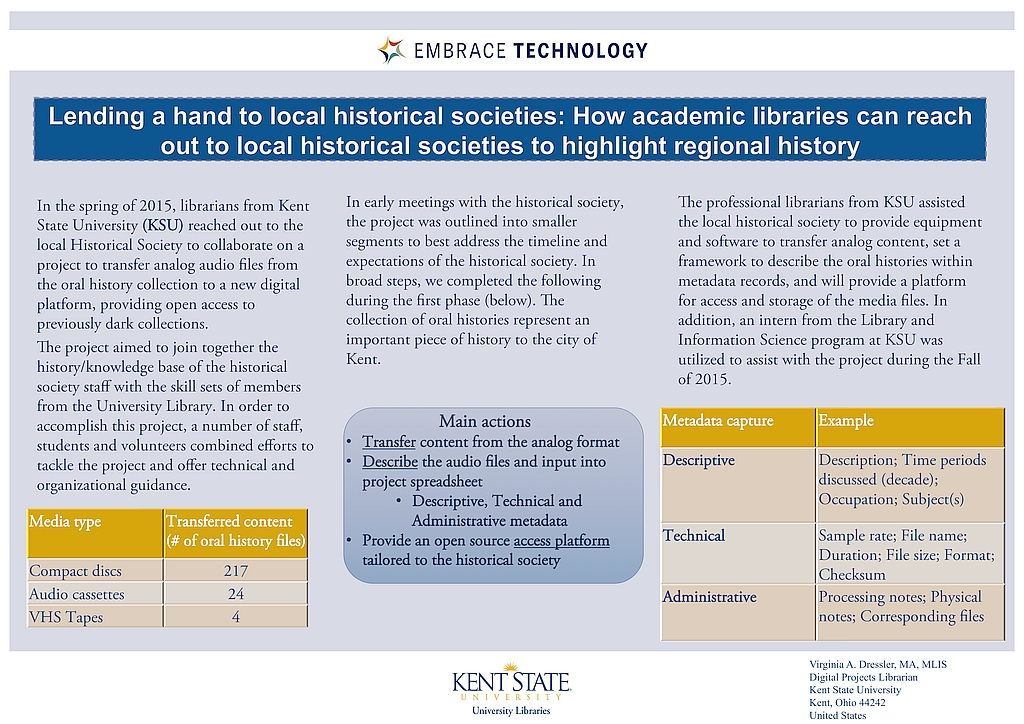Click the Media type column header
The height and width of the screenshot is (724, 1024).
66,522
